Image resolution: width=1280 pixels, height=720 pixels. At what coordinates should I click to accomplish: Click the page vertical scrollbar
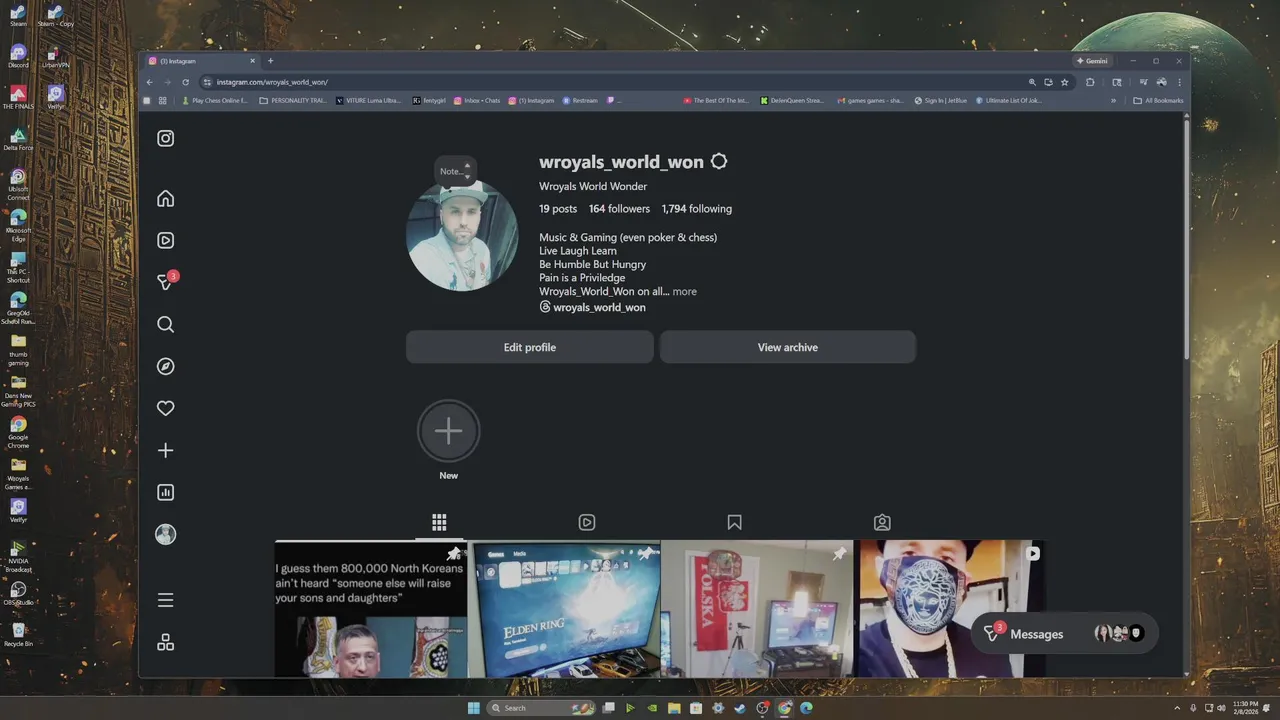tap(1187, 238)
